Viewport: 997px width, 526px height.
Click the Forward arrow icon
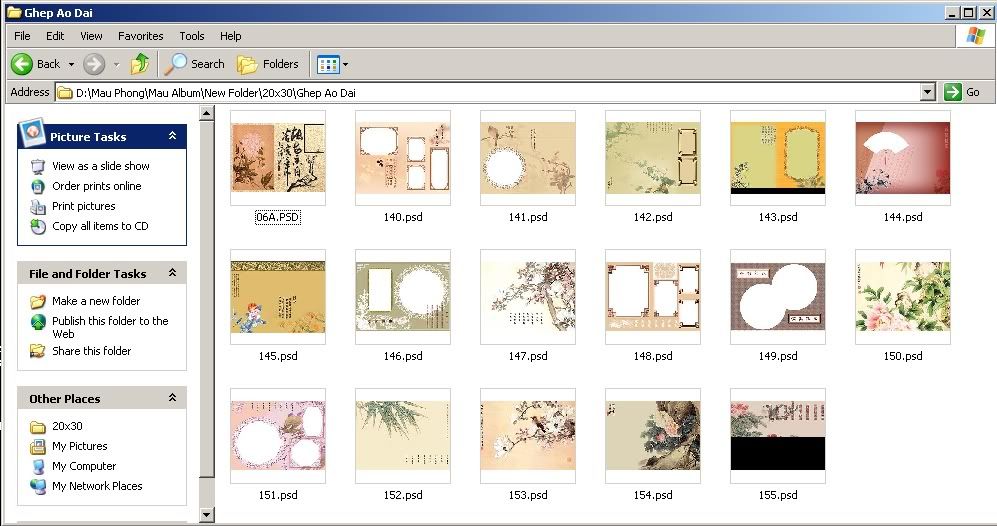click(x=94, y=64)
